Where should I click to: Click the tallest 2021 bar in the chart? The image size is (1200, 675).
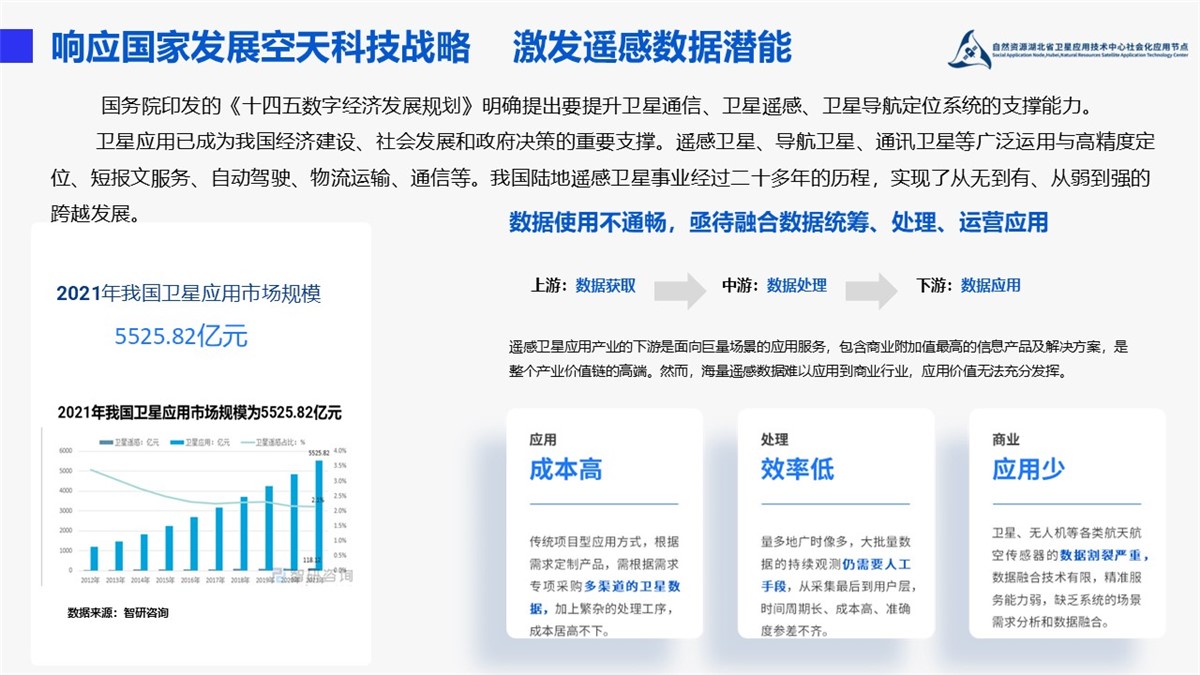[x=319, y=514]
